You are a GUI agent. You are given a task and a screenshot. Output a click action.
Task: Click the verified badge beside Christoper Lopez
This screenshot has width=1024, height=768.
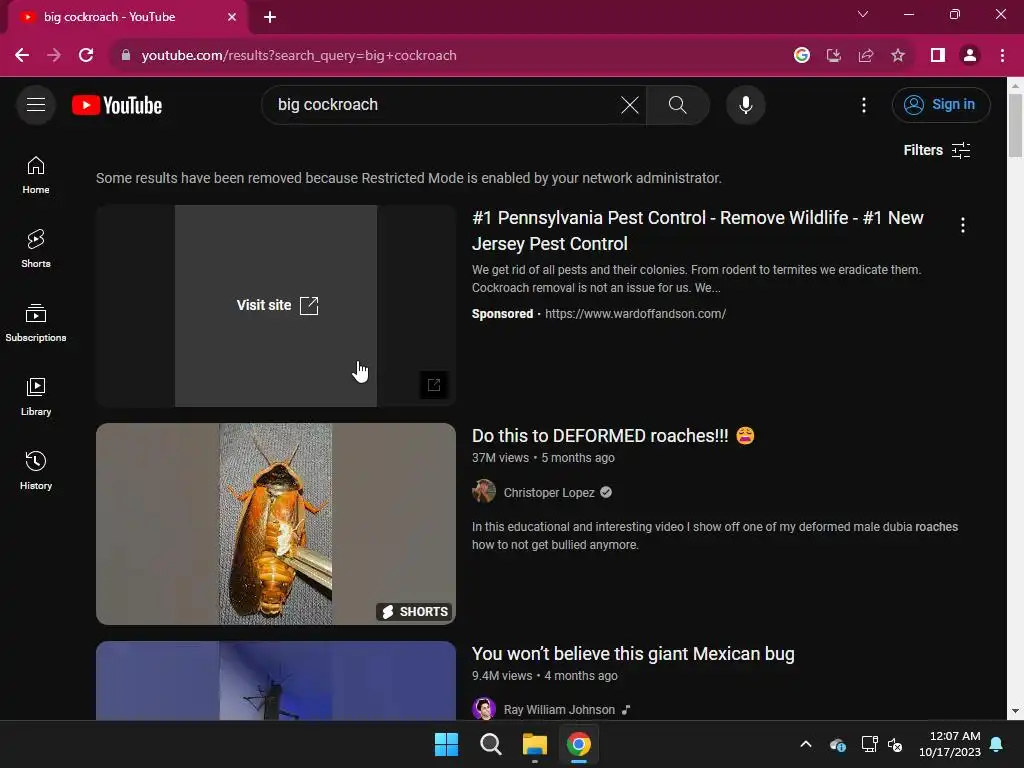(x=606, y=492)
